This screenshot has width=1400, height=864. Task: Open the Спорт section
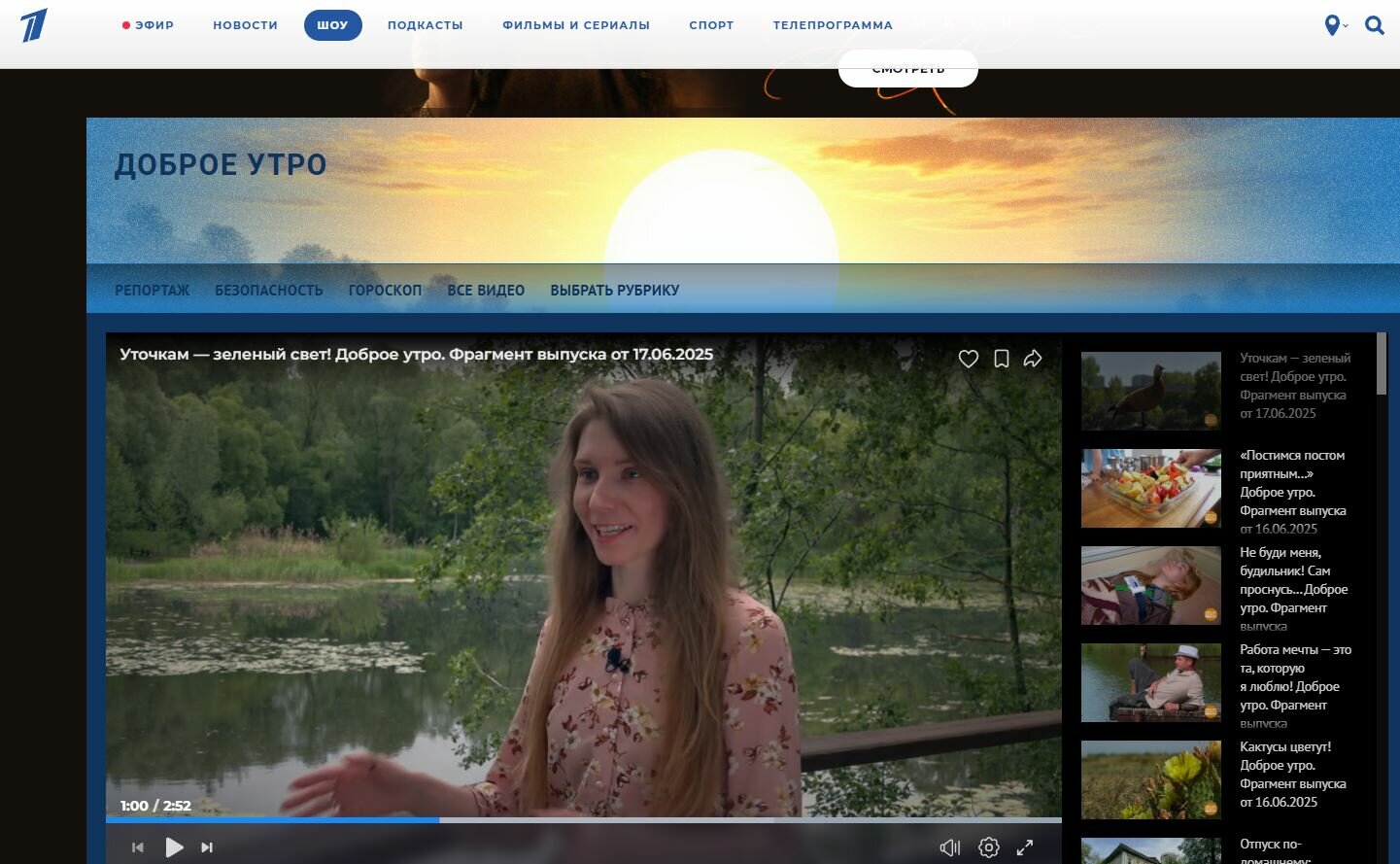[711, 25]
